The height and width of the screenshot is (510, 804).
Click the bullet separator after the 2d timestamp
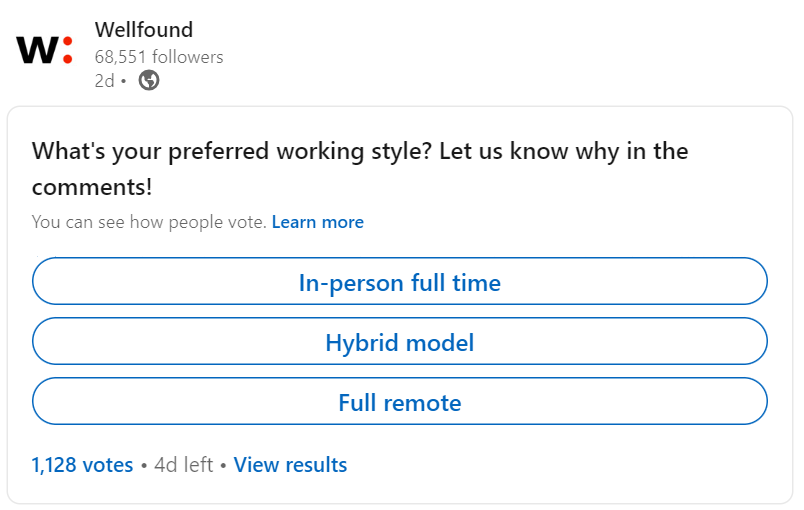click(x=124, y=82)
